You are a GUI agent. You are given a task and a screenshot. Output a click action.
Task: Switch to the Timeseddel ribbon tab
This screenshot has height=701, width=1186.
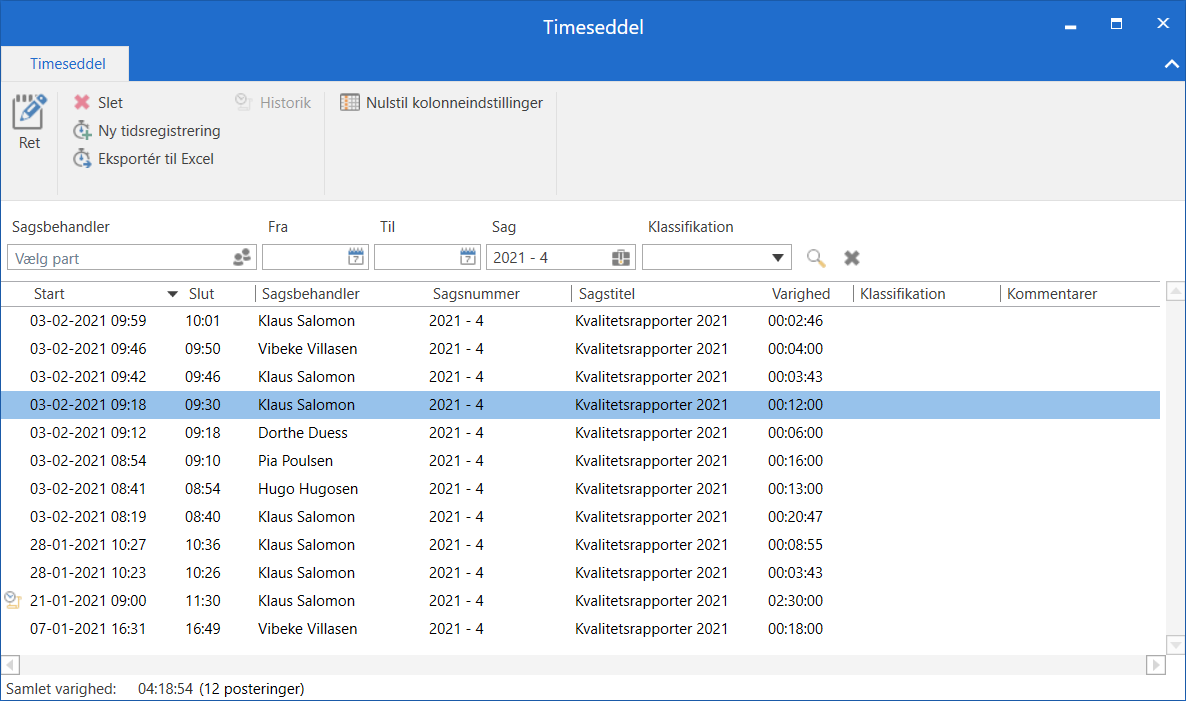tap(67, 64)
